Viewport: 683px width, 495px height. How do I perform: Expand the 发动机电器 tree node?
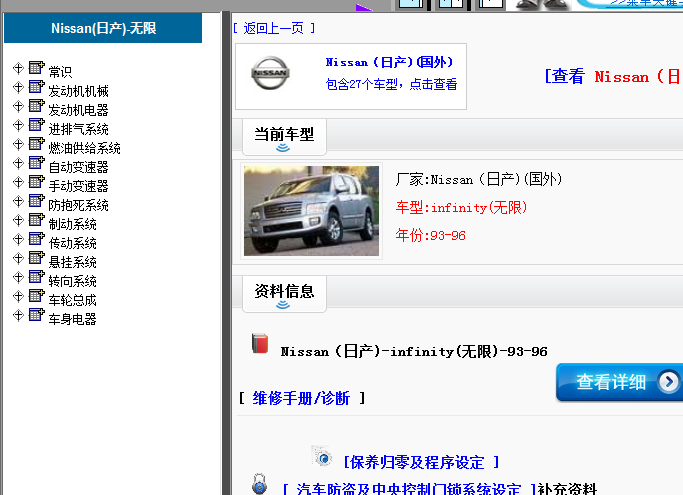point(18,106)
